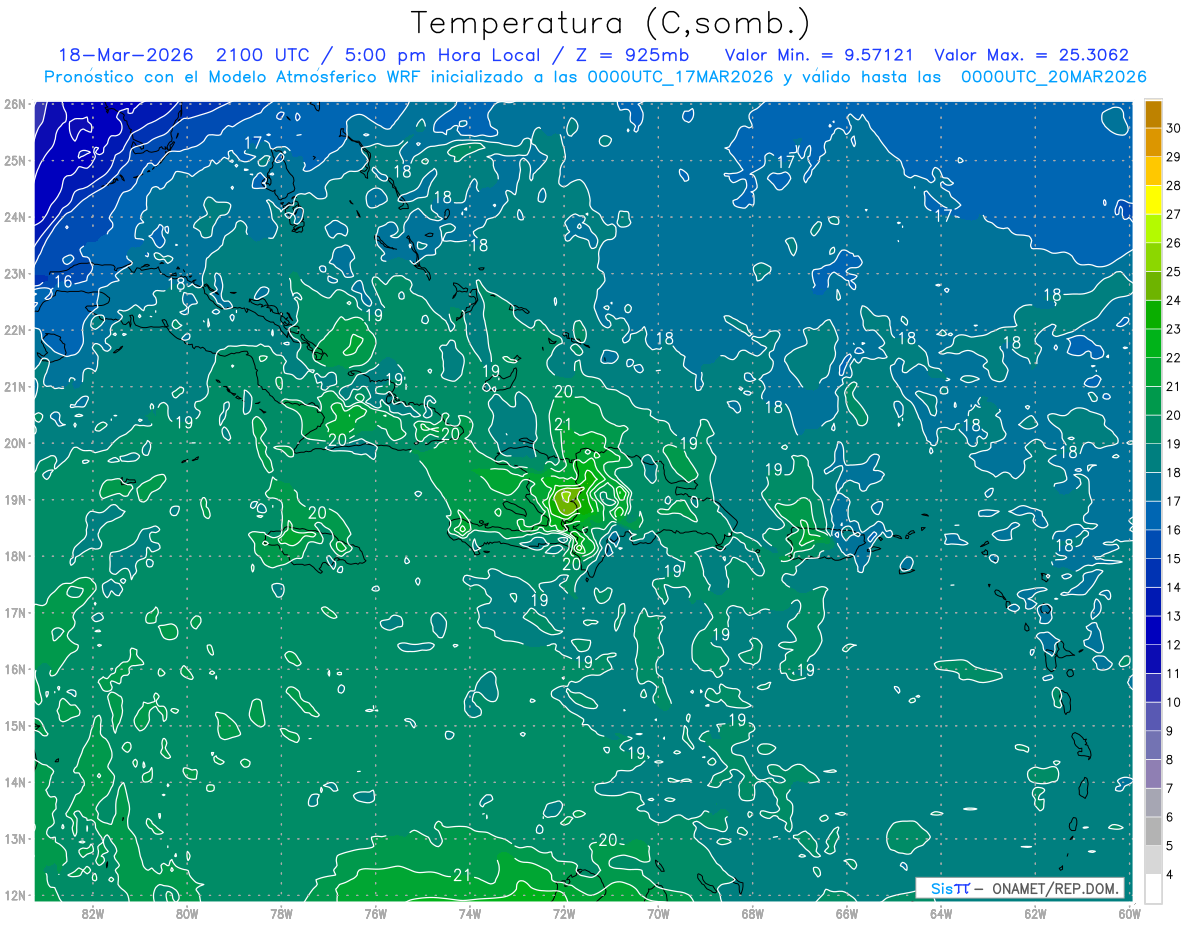1200x927 pixels.
Task: Click the "0000UTC_17MAR2026" initialization time text
Action: [x=680, y=77]
